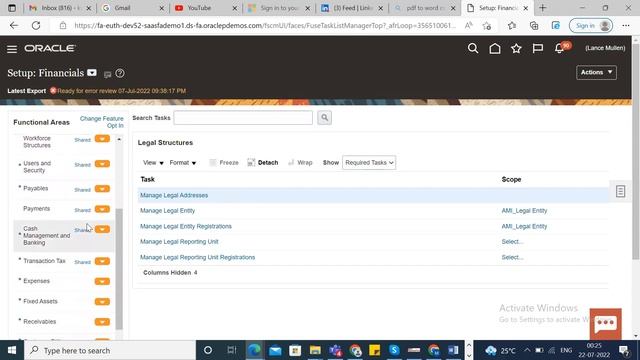The image size is (640, 360).
Task: Click the Oracle search magnifier icon
Action: point(473,49)
